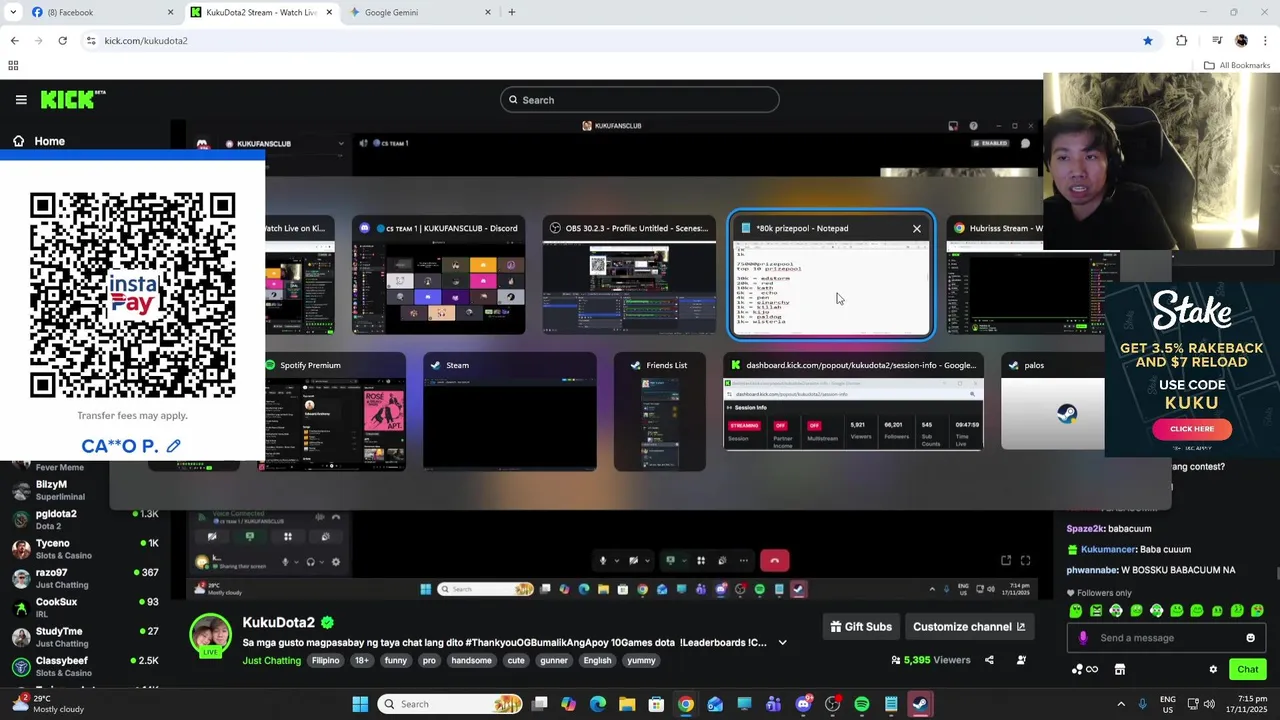1280x720 pixels.
Task: Bookmark this page with the star
Action: 1148,41
